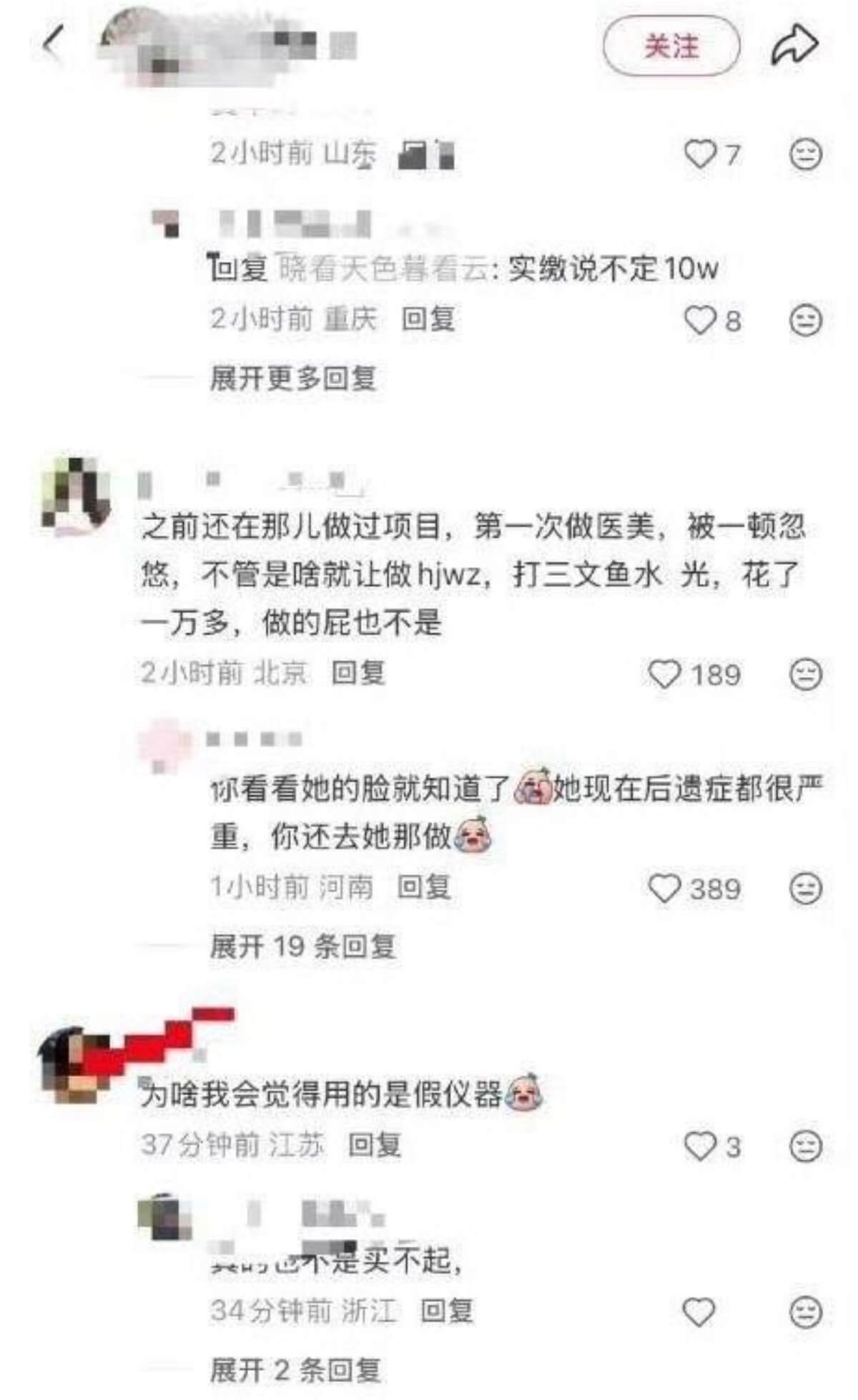This screenshot has width=858, height=1400.
Task: Reply to the Henan comment via 回复
Action: [x=424, y=887]
